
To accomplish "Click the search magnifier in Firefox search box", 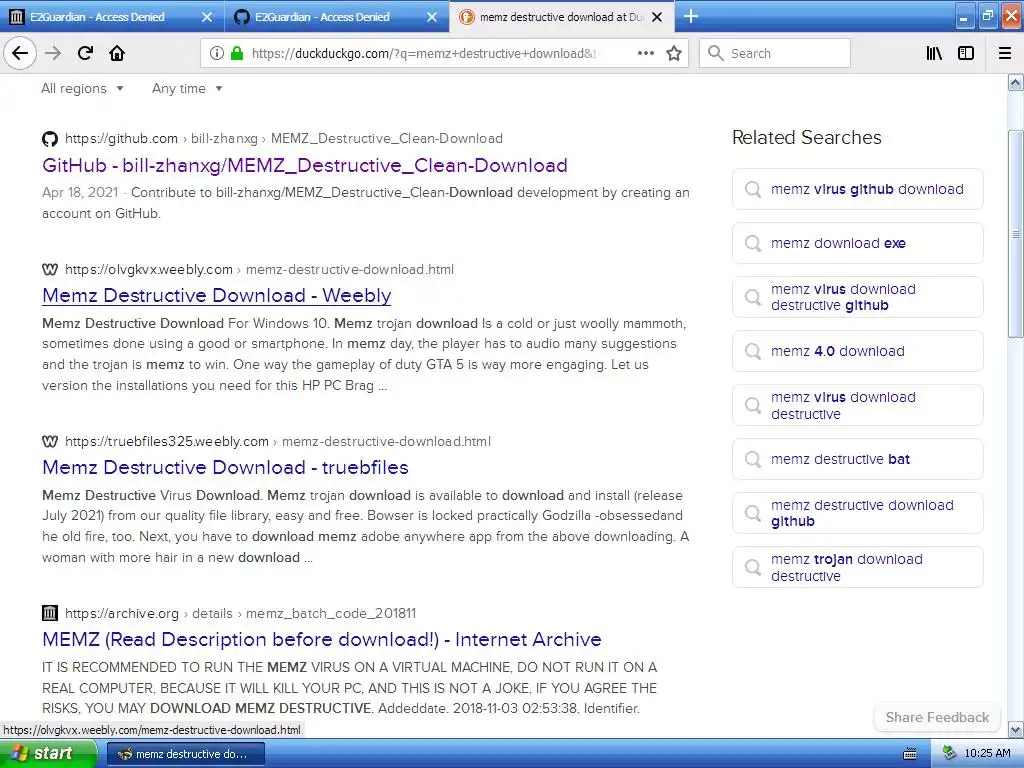I will 716,54.
